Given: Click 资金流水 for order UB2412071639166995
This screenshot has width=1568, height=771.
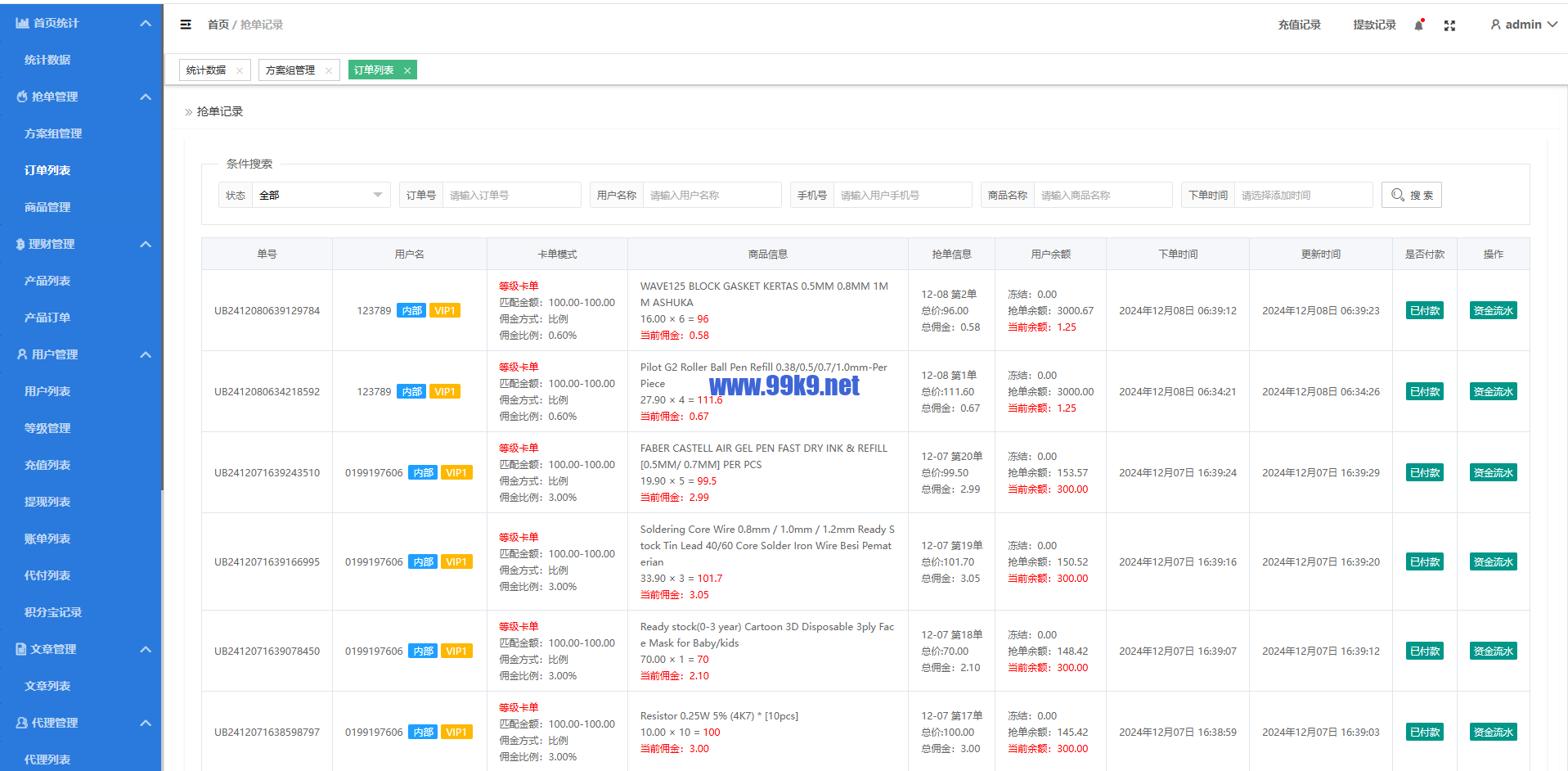Looking at the screenshot, I should [1494, 561].
